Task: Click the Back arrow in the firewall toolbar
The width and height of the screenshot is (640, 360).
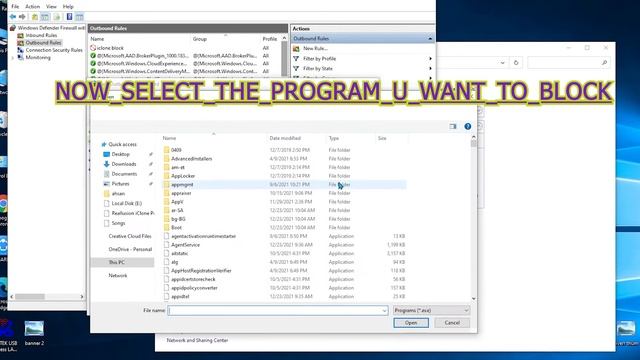Action: pos(13,17)
